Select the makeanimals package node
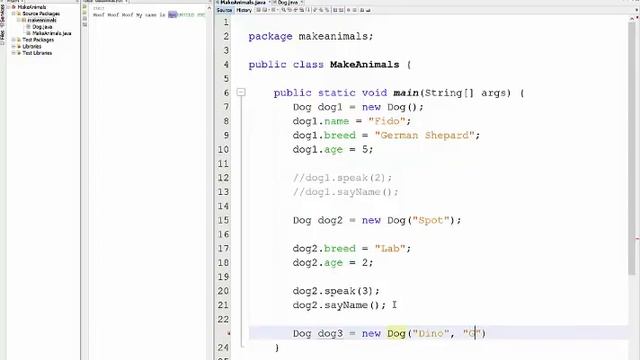The height and width of the screenshot is (360, 640). point(42,20)
